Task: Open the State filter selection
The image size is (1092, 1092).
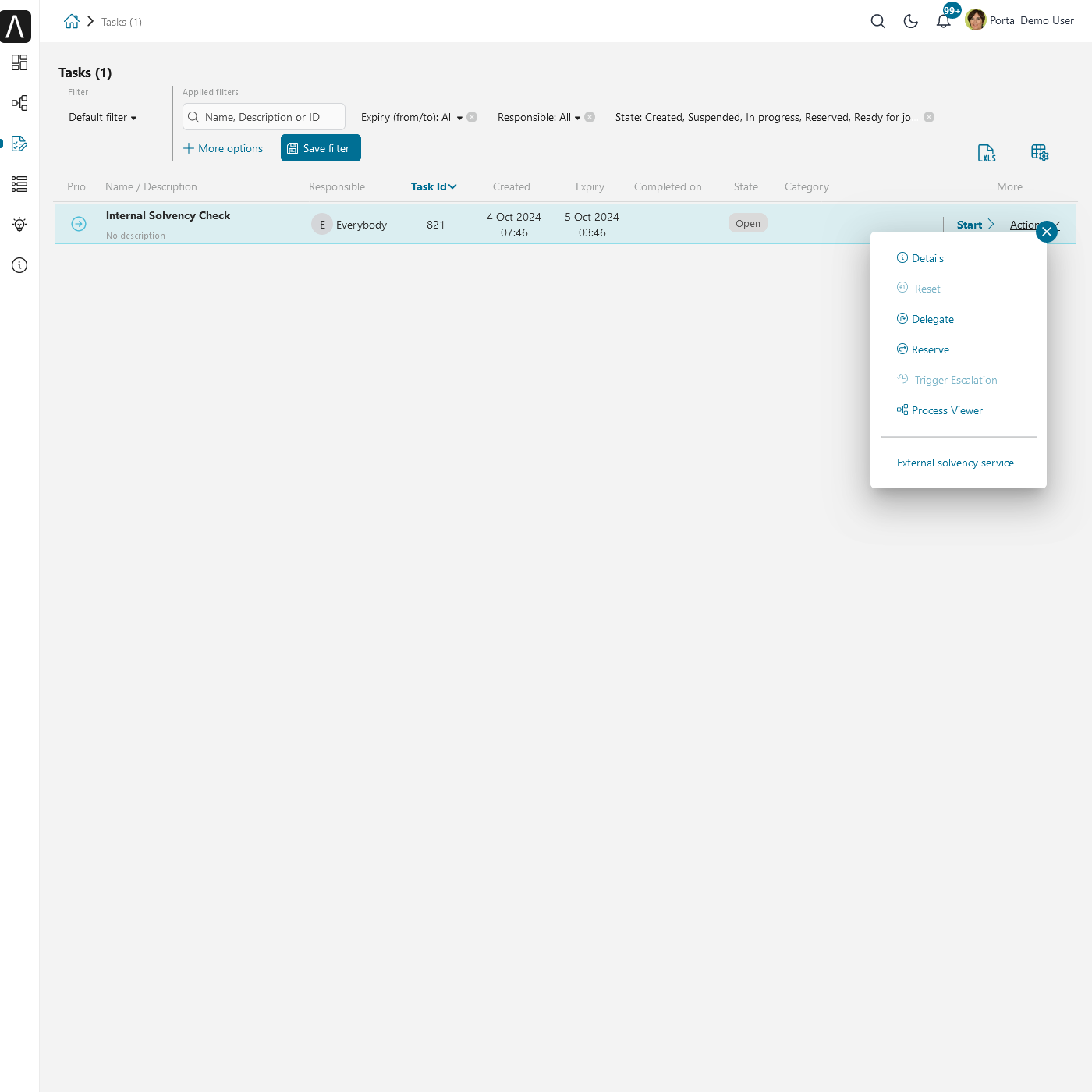Action: click(x=763, y=117)
